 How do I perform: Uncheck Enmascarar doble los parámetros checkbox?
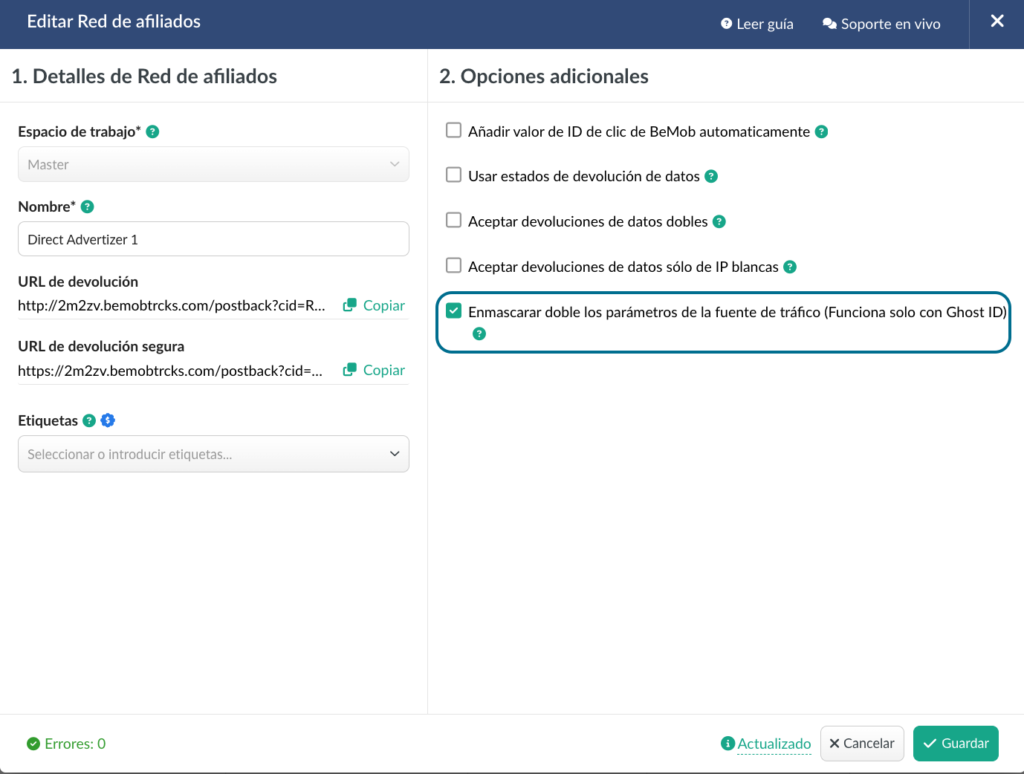click(x=454, y=312)
